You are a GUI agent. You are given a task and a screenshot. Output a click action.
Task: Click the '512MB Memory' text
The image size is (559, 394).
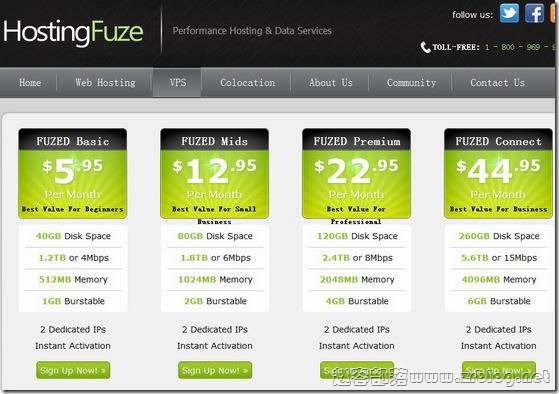[x=73, y=280]
